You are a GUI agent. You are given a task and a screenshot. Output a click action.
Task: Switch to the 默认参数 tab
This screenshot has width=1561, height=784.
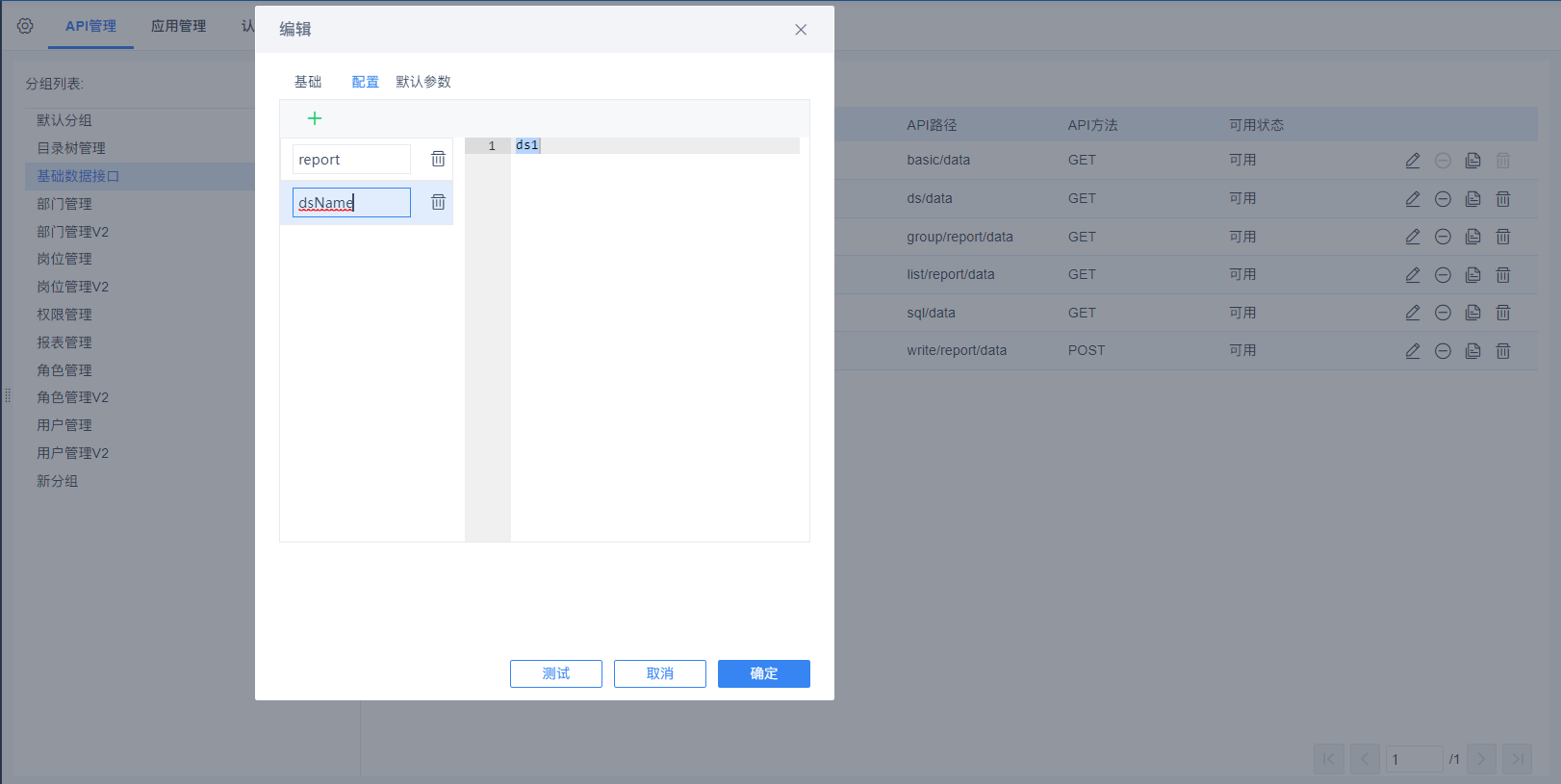423,82
